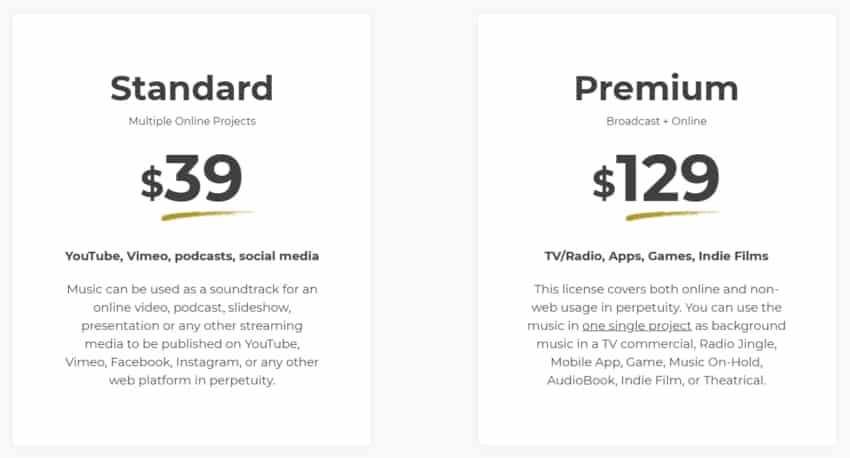Screen dimensions: 850x458
Task: Click the Premium license description paragraph
Action: click(x=656, y=334)
